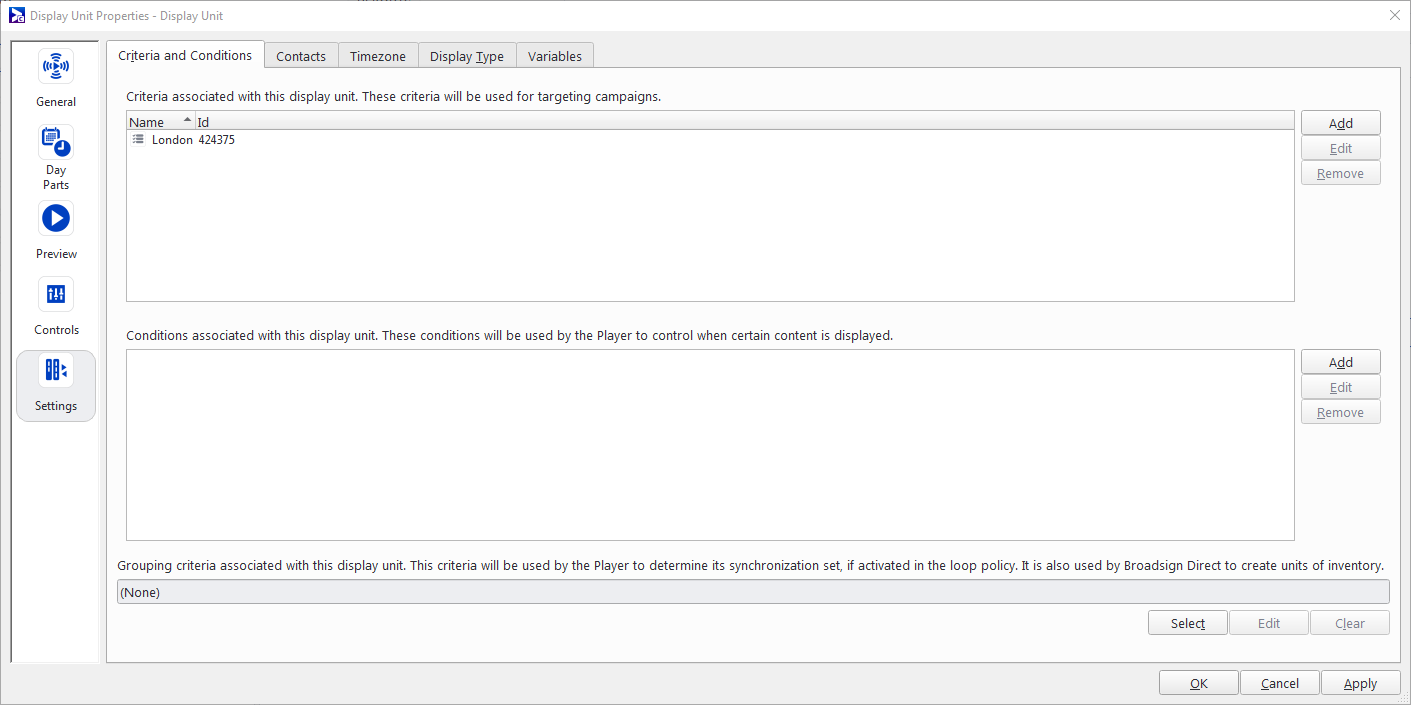
Task: Sort criteria by Name column header
Action: [160, 122]
